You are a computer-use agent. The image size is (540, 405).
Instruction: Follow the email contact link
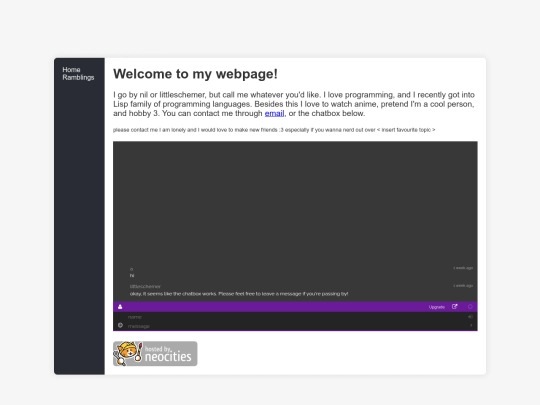point(274,113)
